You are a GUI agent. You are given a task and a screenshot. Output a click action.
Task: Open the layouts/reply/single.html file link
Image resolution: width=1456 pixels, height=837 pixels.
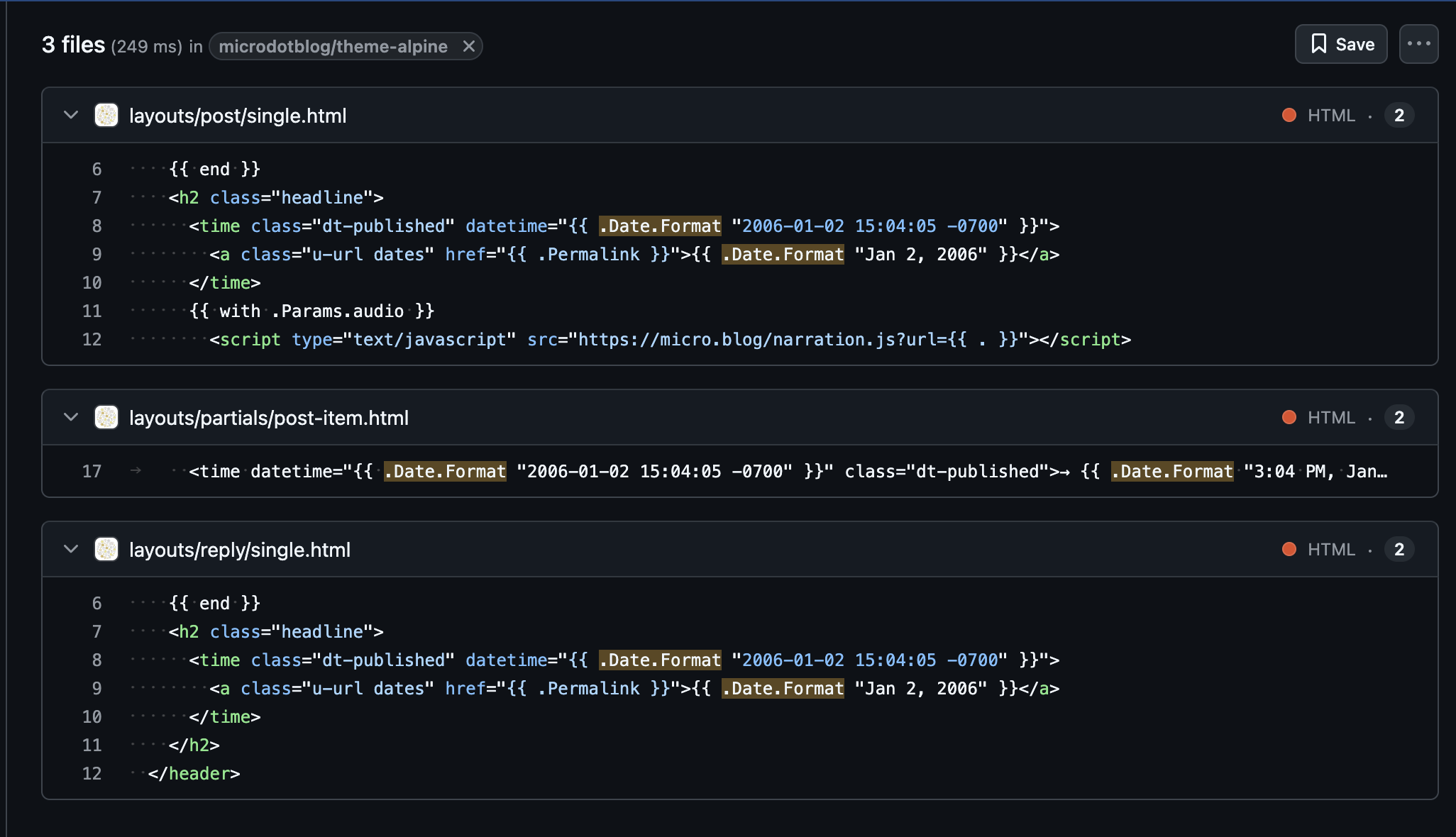click(x=239, y=550)
